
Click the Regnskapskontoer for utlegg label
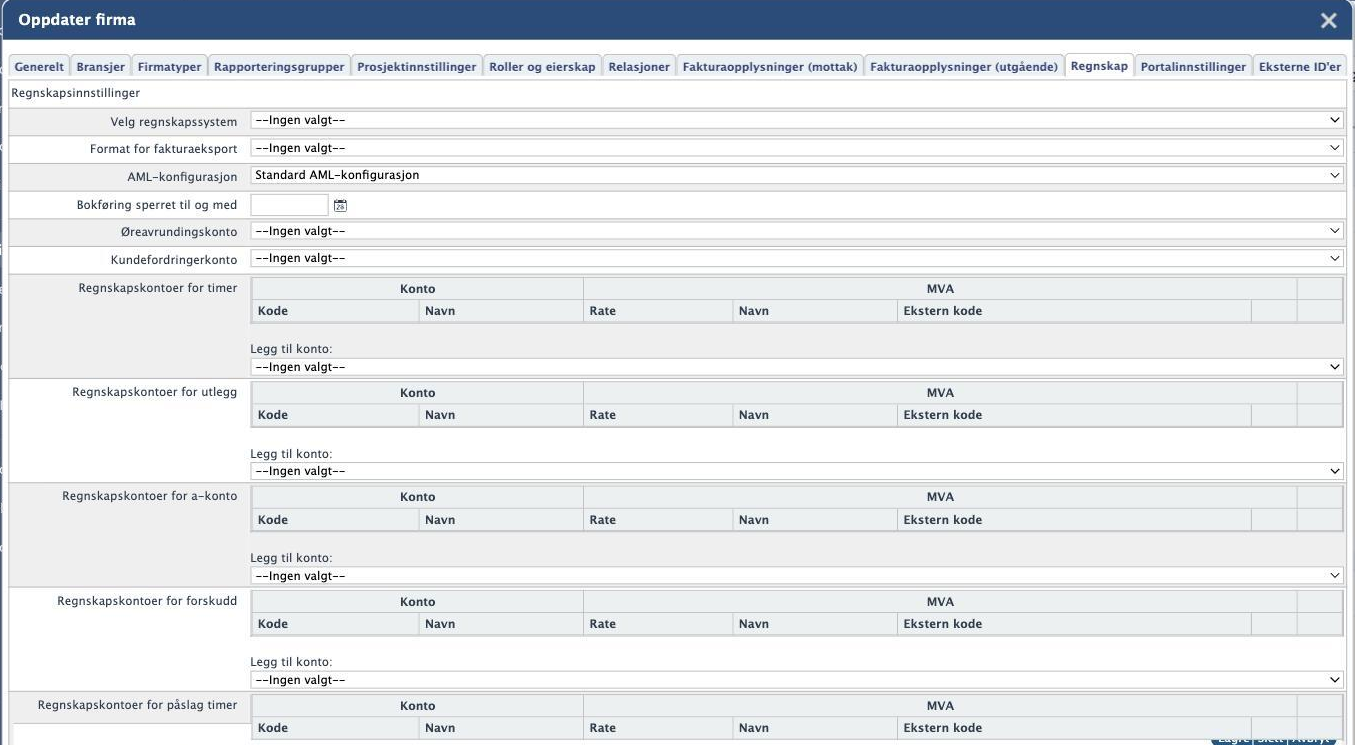point(155,392)
